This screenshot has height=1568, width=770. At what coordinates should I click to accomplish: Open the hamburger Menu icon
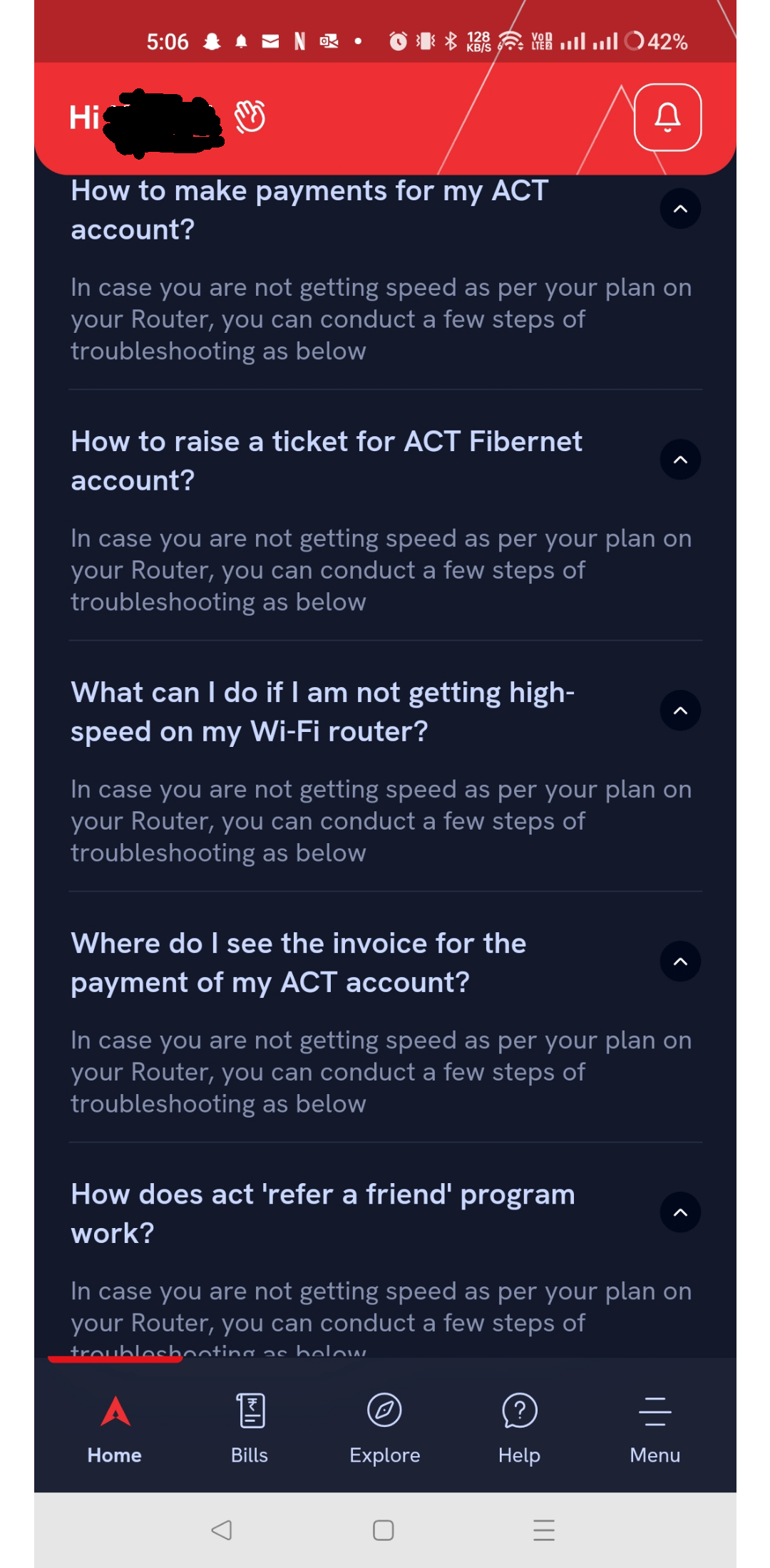[x=654, y=1411]
